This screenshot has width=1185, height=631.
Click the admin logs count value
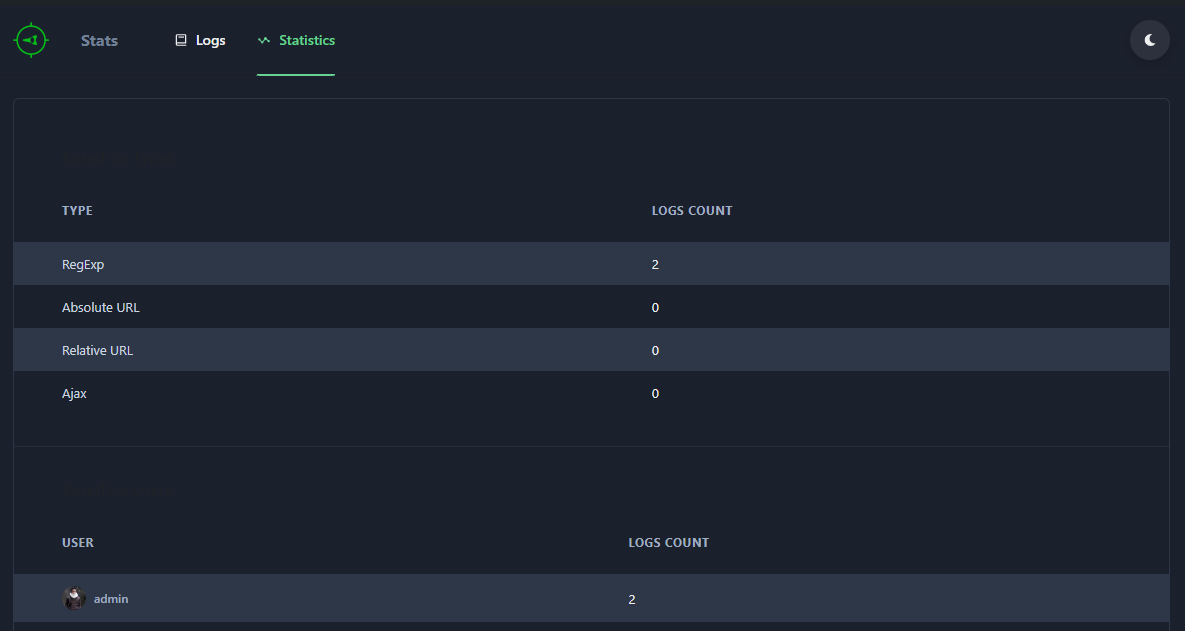[x=632, y=599]
